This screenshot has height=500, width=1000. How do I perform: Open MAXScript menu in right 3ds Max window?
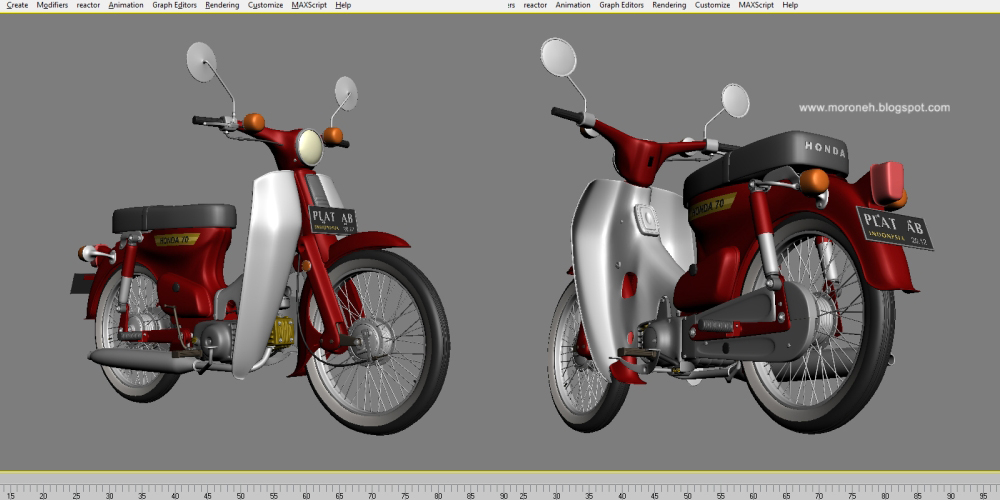pyautogui.click(x=756, y=5)
